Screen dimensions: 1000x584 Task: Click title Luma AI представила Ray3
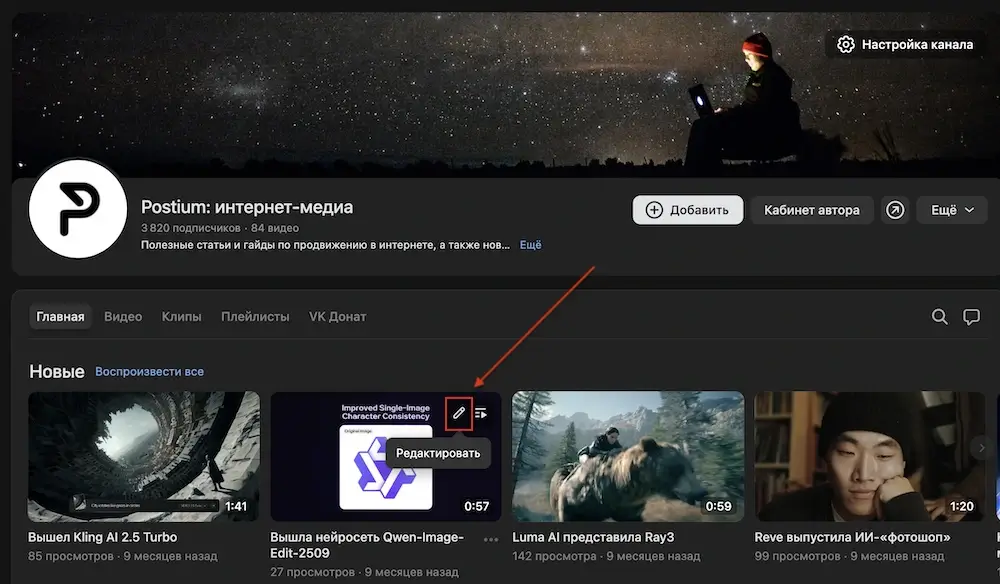point(593,537)
